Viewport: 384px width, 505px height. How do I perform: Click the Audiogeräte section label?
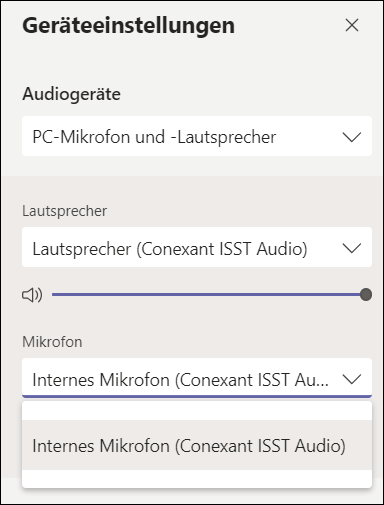(71, 94)
